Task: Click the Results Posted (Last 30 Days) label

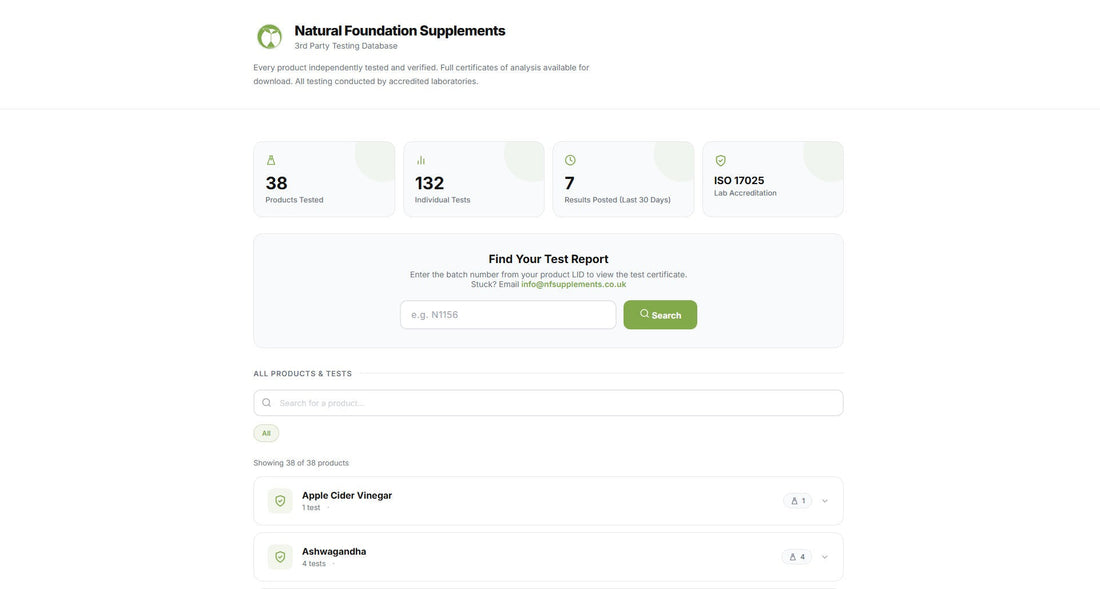Action: (617, 200)
